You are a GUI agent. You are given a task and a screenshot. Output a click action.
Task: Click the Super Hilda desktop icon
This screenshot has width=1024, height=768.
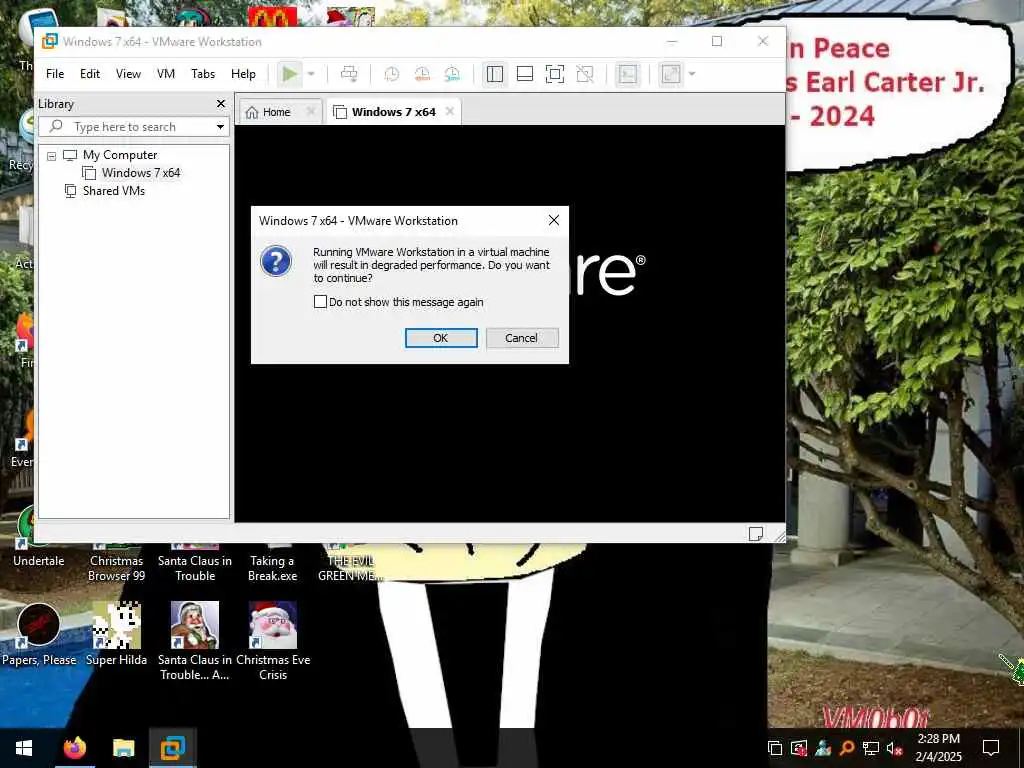(x=116, y=635)
